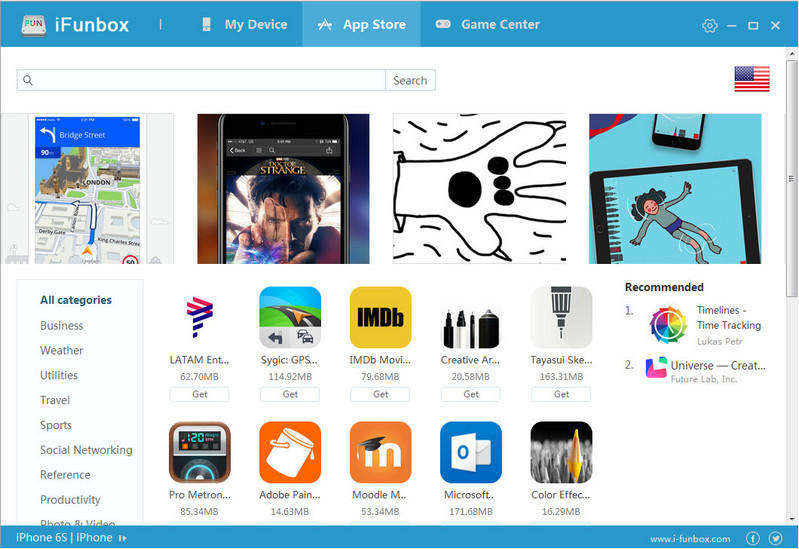The image size is (799, 549).
Task: Open the Sygic navigation map banner
Action: [87, 189]
